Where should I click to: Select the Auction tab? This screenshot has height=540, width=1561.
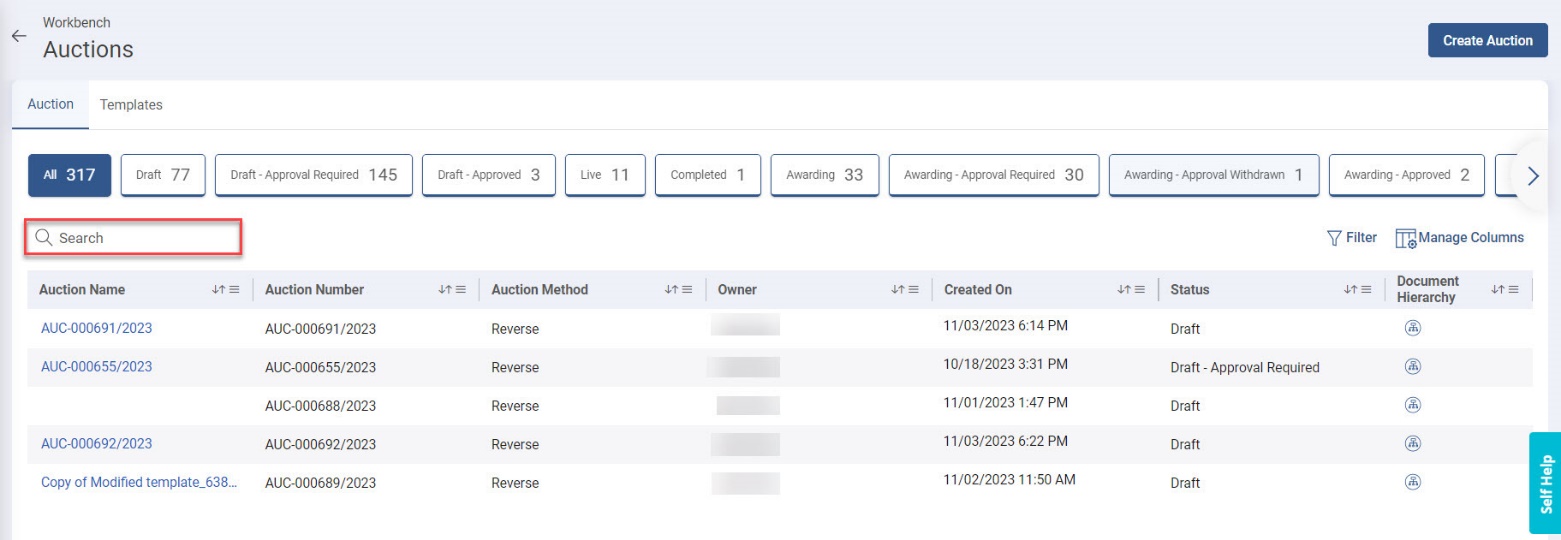point(50,105)
